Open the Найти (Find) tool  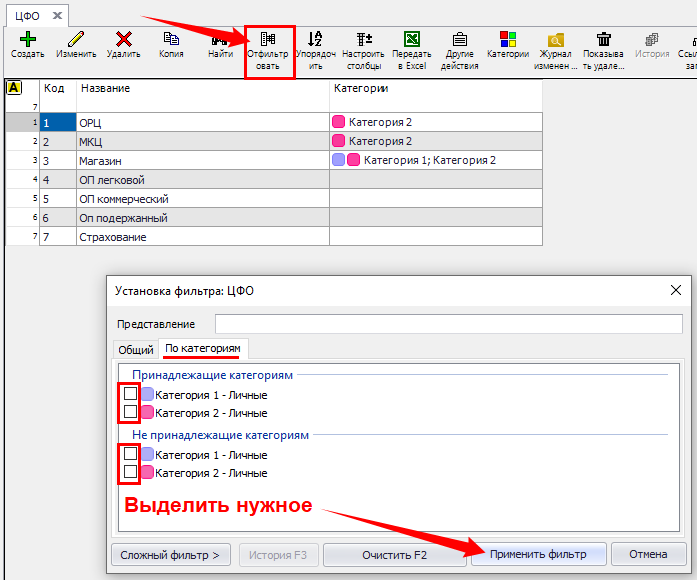[220, 40]
